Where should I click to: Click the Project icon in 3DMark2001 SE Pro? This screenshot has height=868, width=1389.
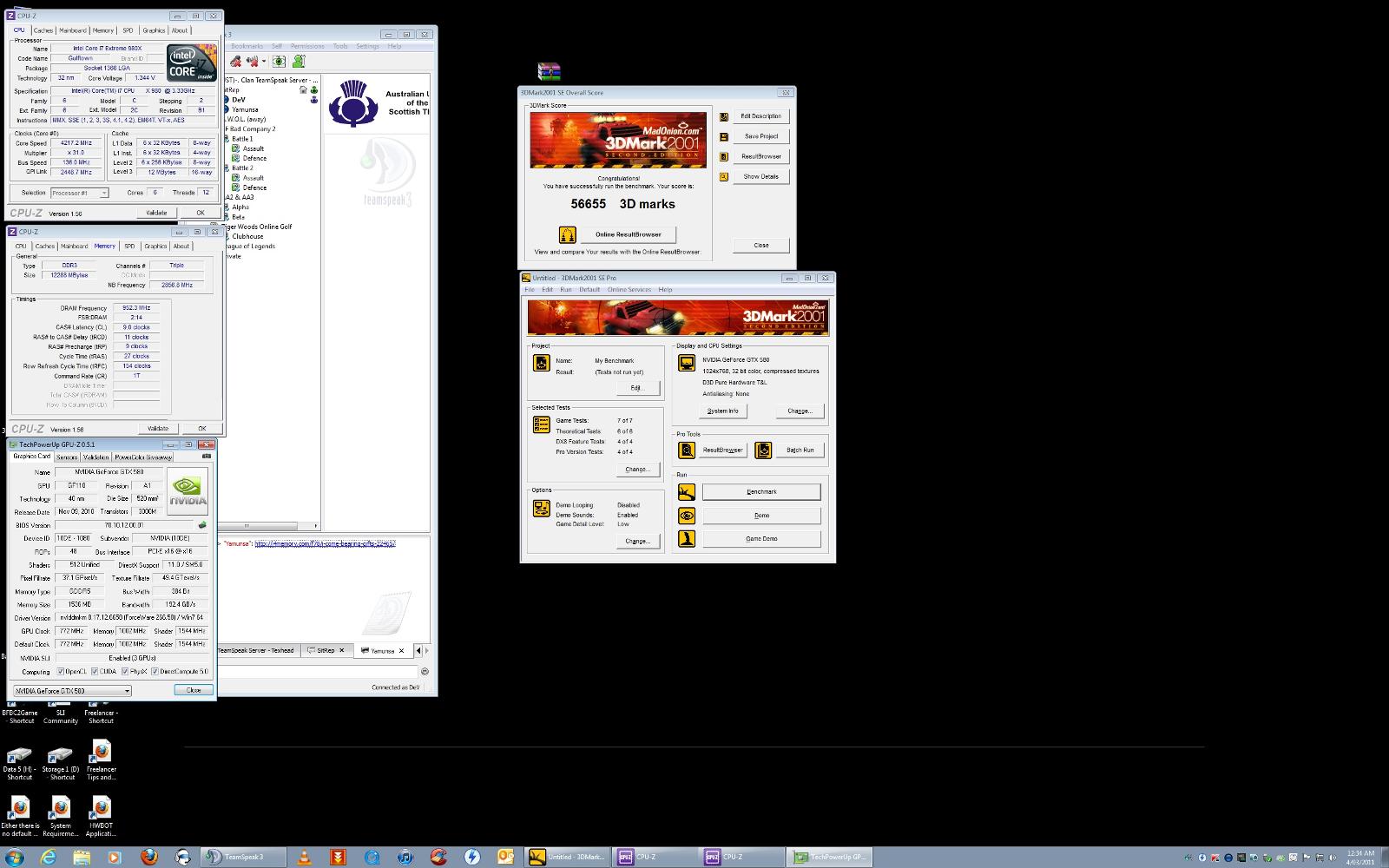542,363
